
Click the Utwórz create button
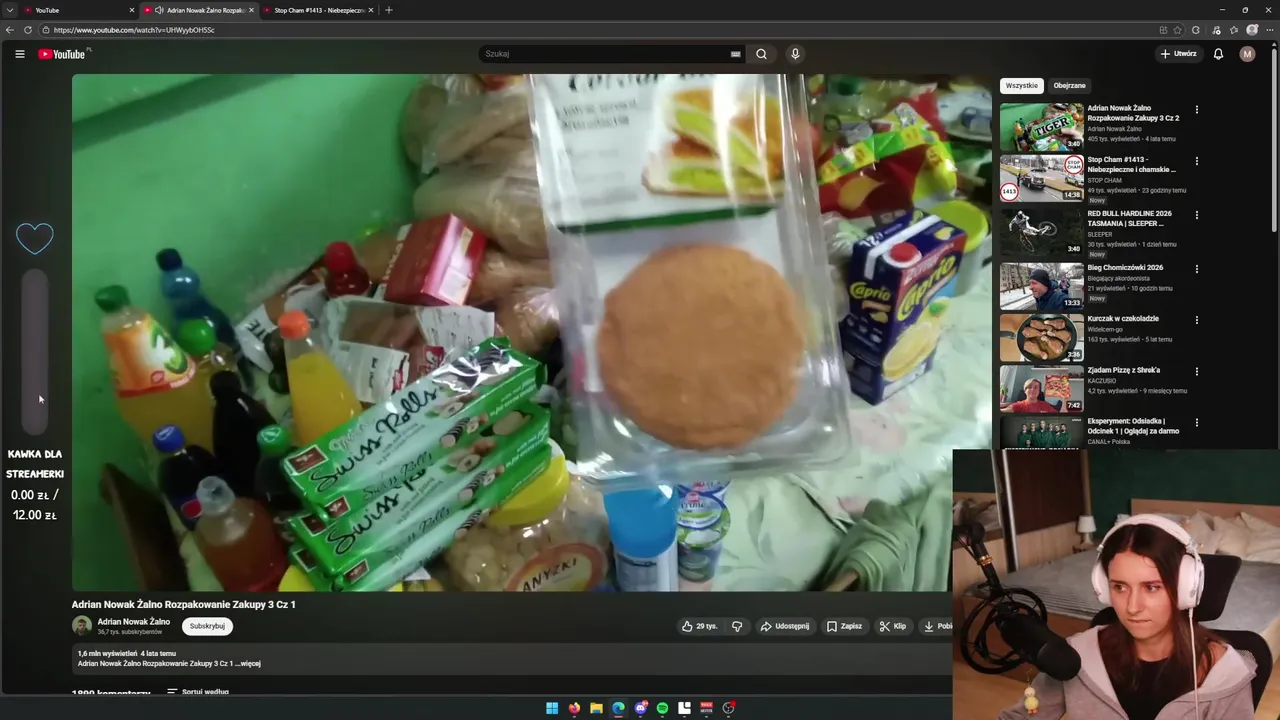[x=1179, y=54]
